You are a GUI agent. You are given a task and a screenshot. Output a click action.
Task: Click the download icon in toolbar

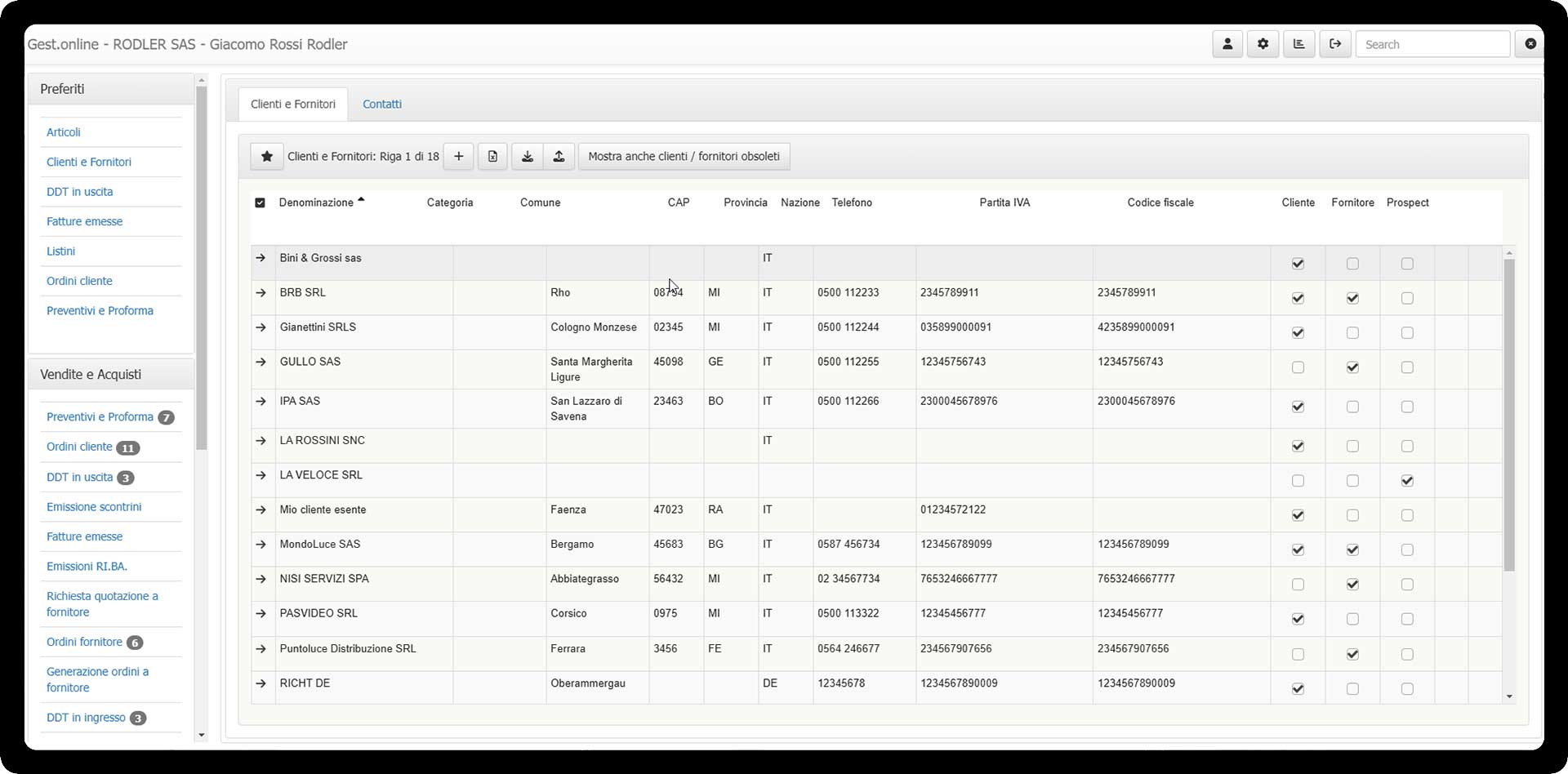[528, 157]
